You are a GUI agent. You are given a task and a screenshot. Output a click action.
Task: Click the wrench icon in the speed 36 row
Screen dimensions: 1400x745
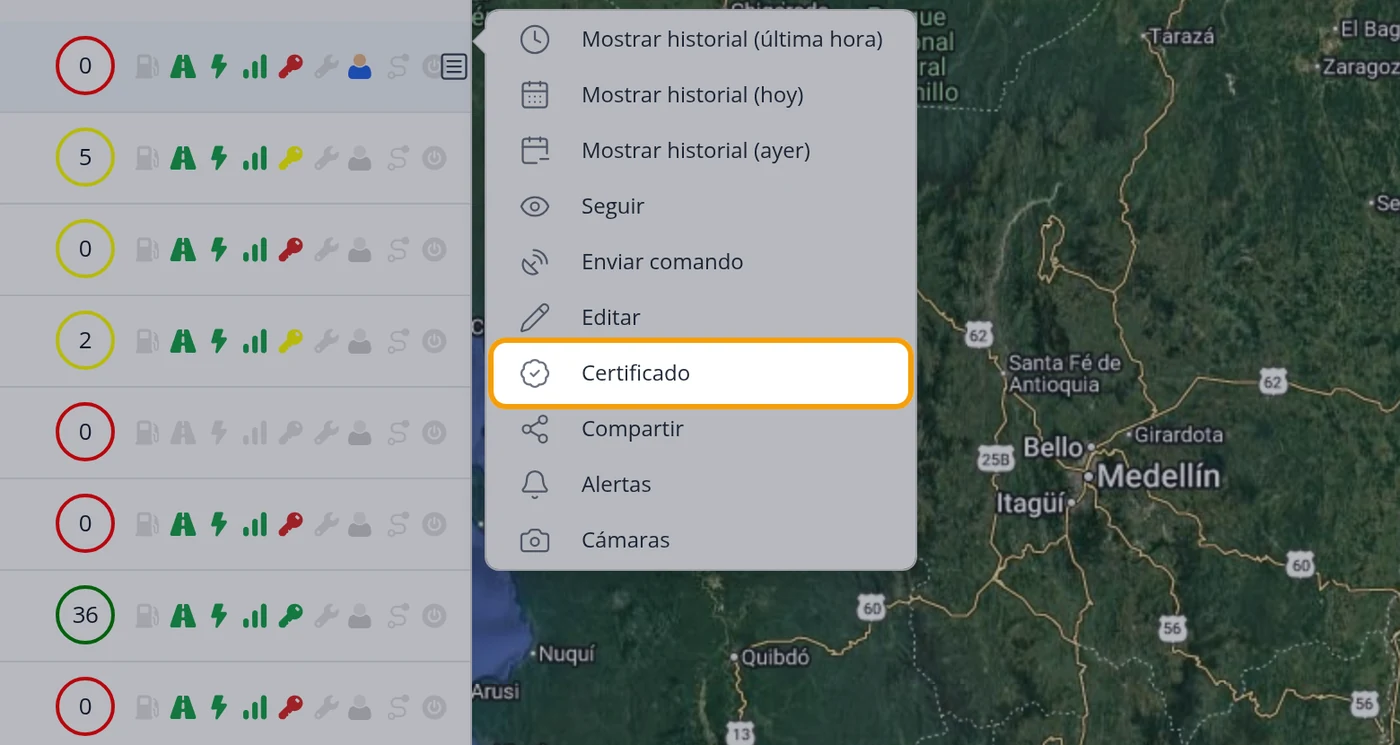(326, 615)
